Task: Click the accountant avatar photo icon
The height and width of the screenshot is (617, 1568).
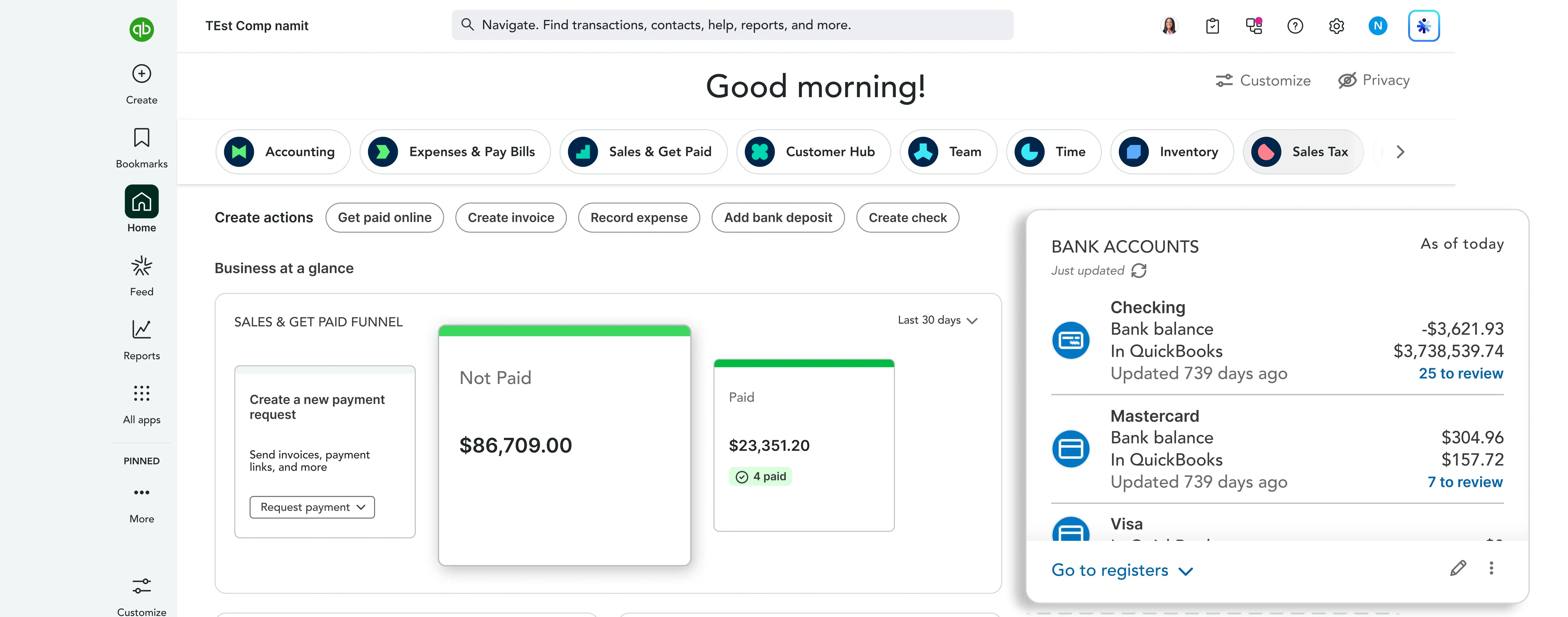Action: click(x=1169, y=26)
